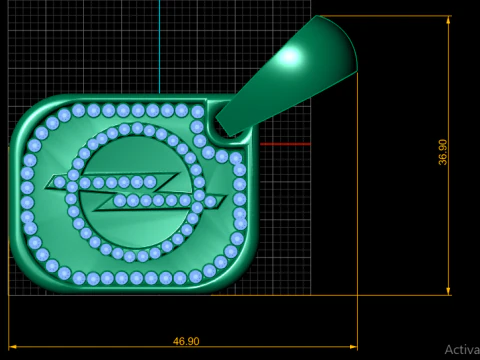Select the 36.90 height dimension label
Image resolution: width=480 pixels, height=360 pixels.
point(443,152)
